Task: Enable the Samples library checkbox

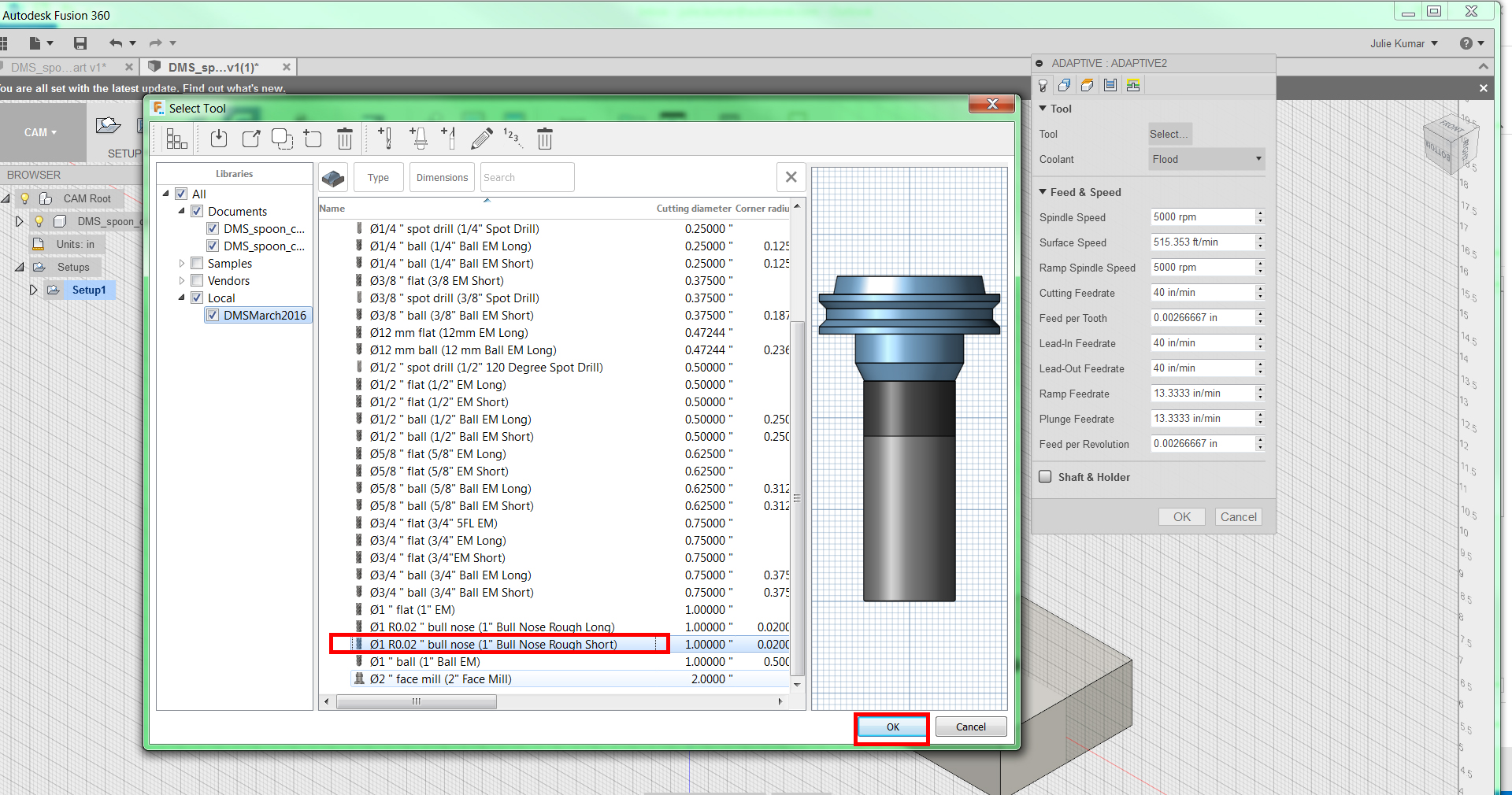Action: tap(197, 263)
